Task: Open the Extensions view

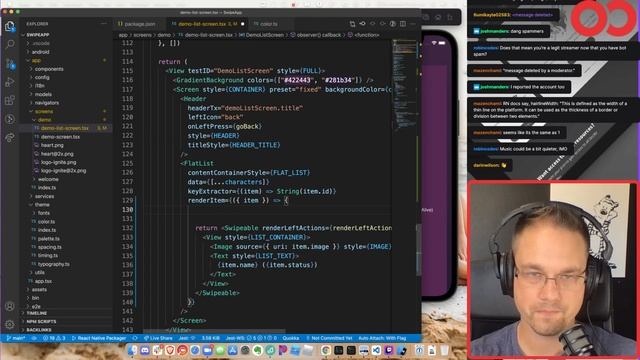Action: [x=9, y=100]
